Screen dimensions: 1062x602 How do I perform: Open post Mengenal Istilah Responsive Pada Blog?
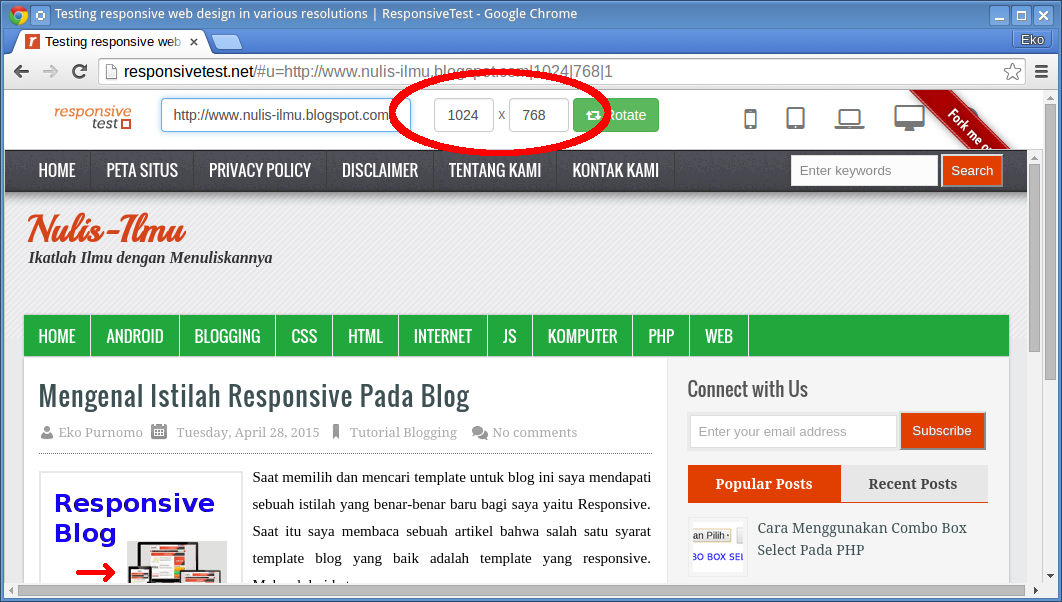pos(254,397)
